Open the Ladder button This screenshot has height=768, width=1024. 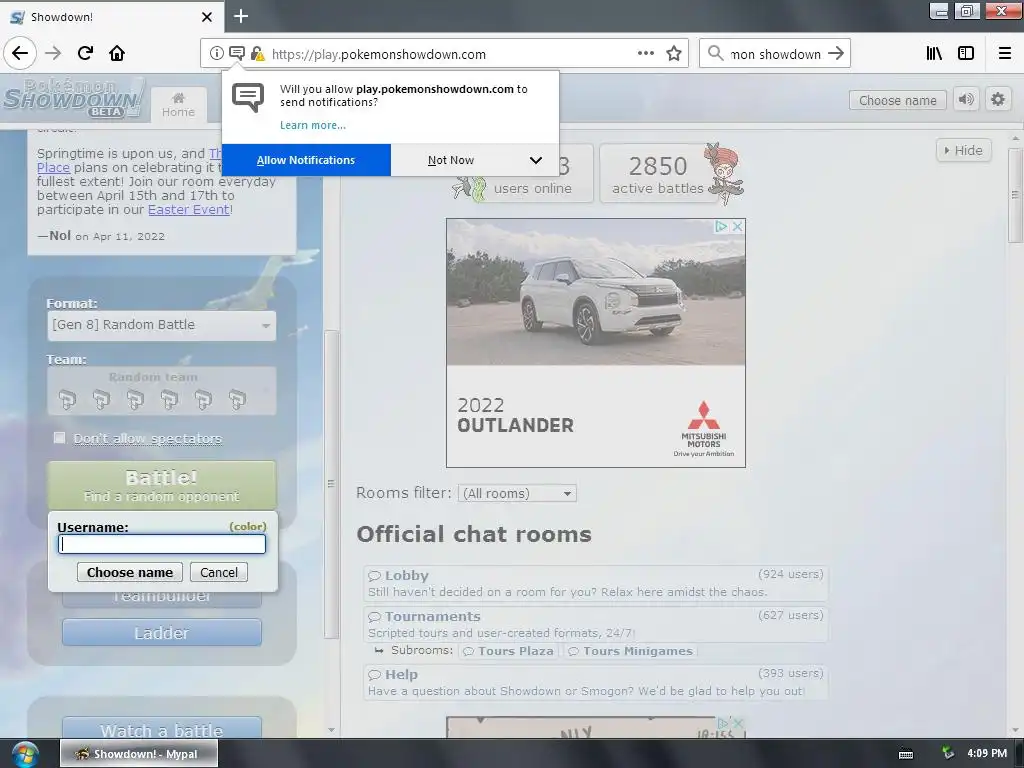pos(161,633)
